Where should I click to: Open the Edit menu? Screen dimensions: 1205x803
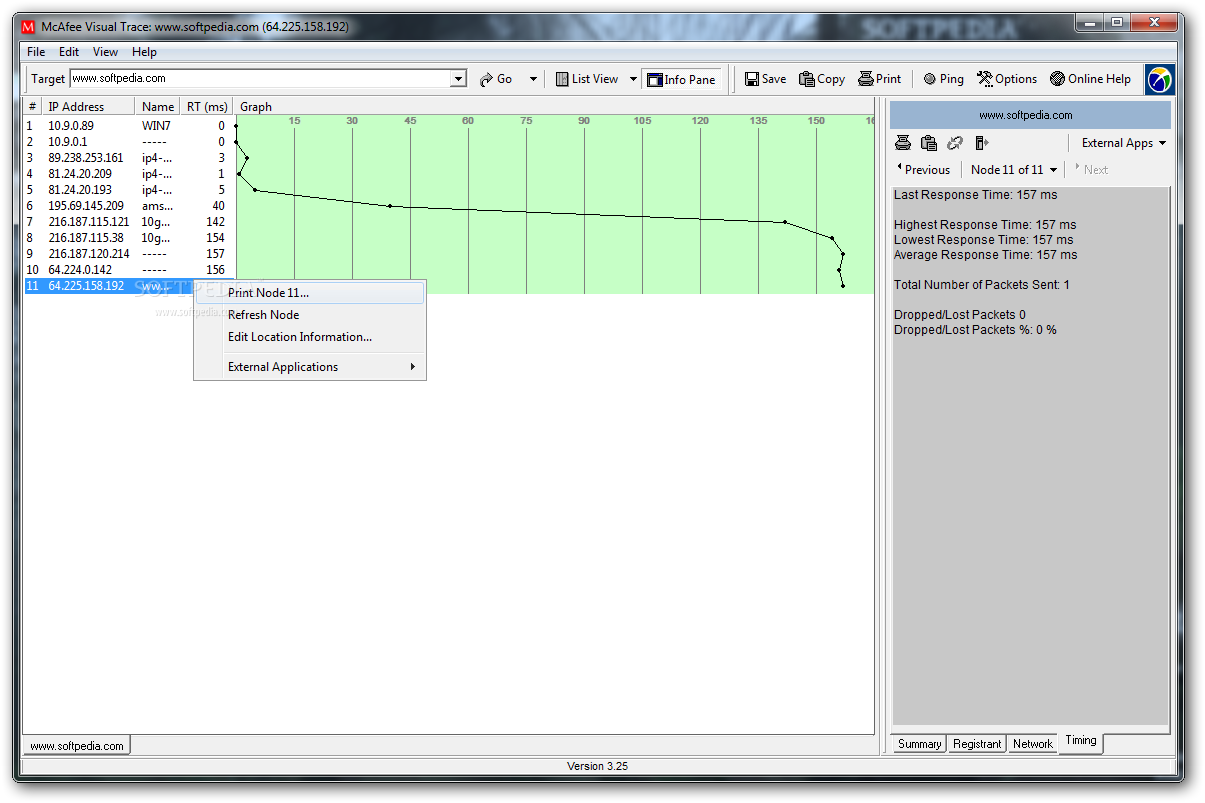(69, 52)
